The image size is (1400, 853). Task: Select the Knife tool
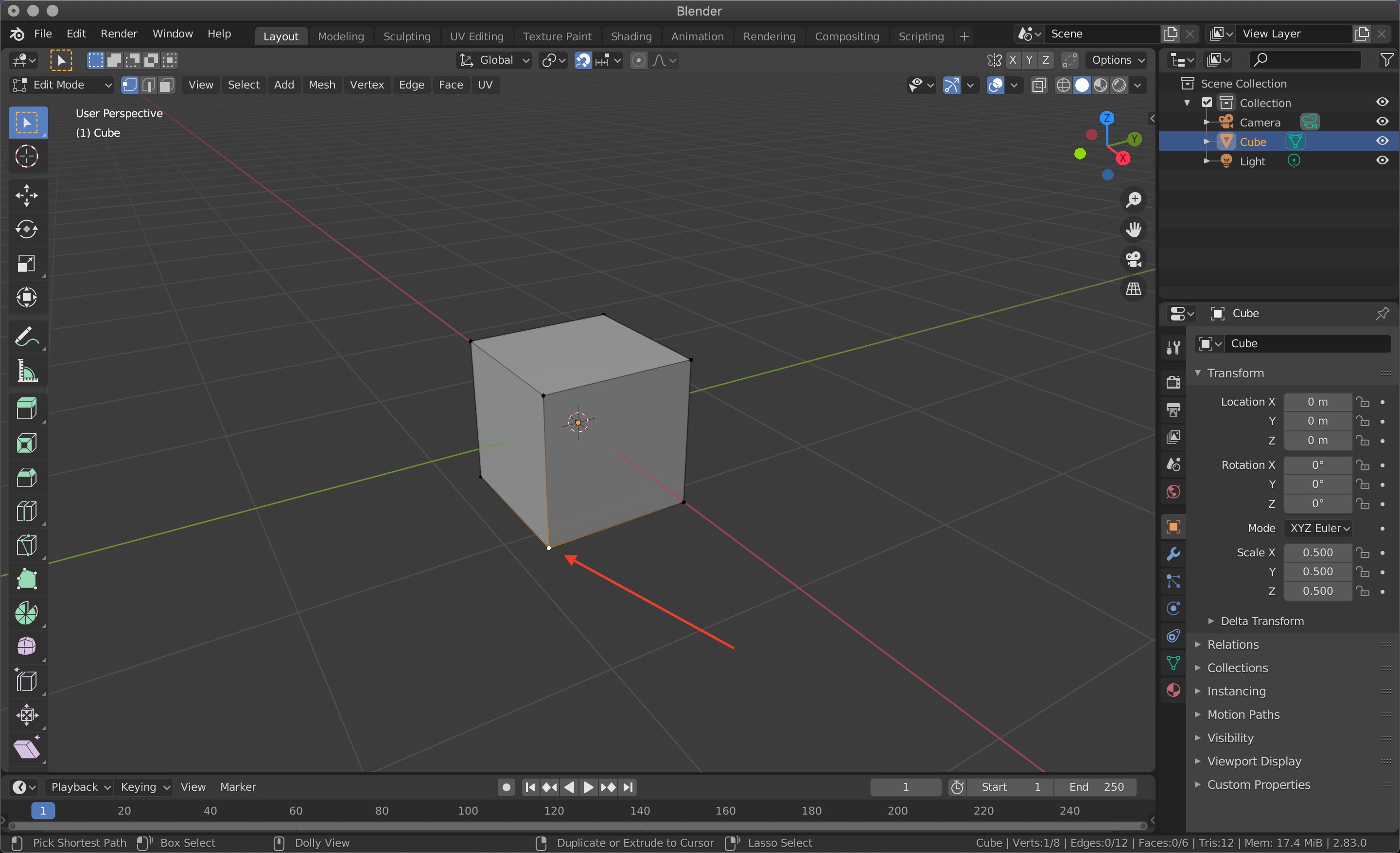pos(27,546)
